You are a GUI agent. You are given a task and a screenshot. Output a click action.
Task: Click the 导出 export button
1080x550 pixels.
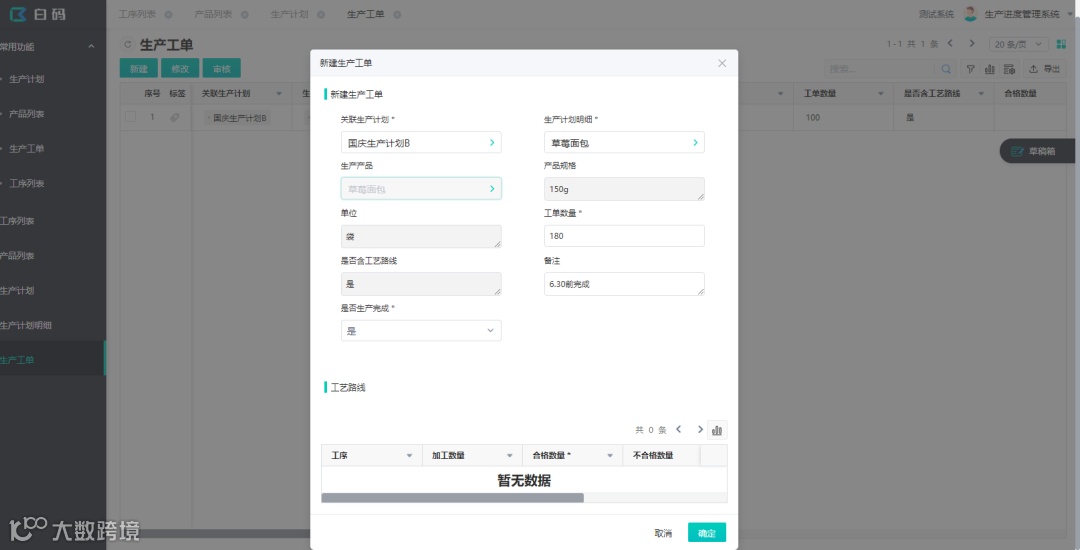[1044, 69]
